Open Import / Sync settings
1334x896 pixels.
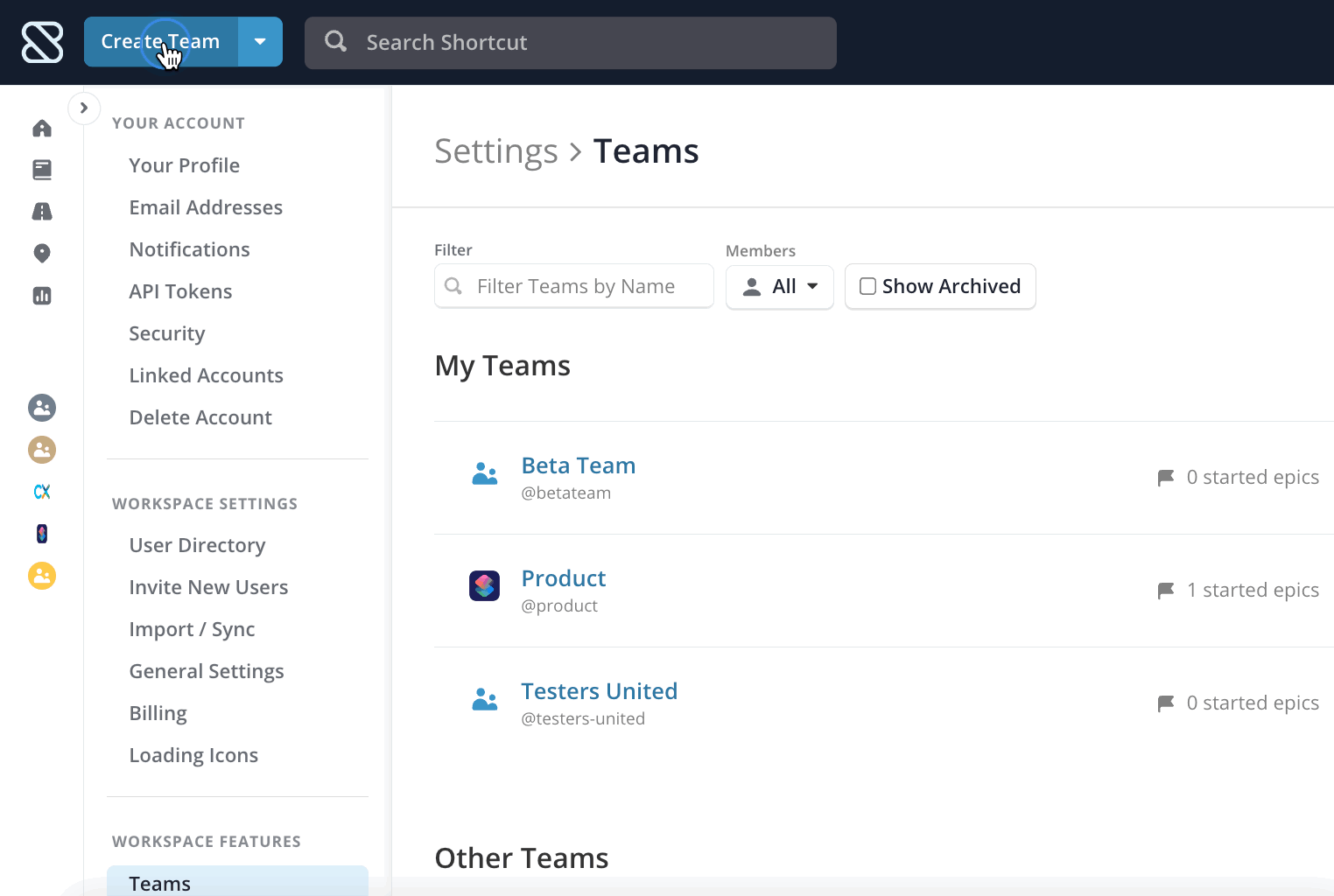(192, 629)
